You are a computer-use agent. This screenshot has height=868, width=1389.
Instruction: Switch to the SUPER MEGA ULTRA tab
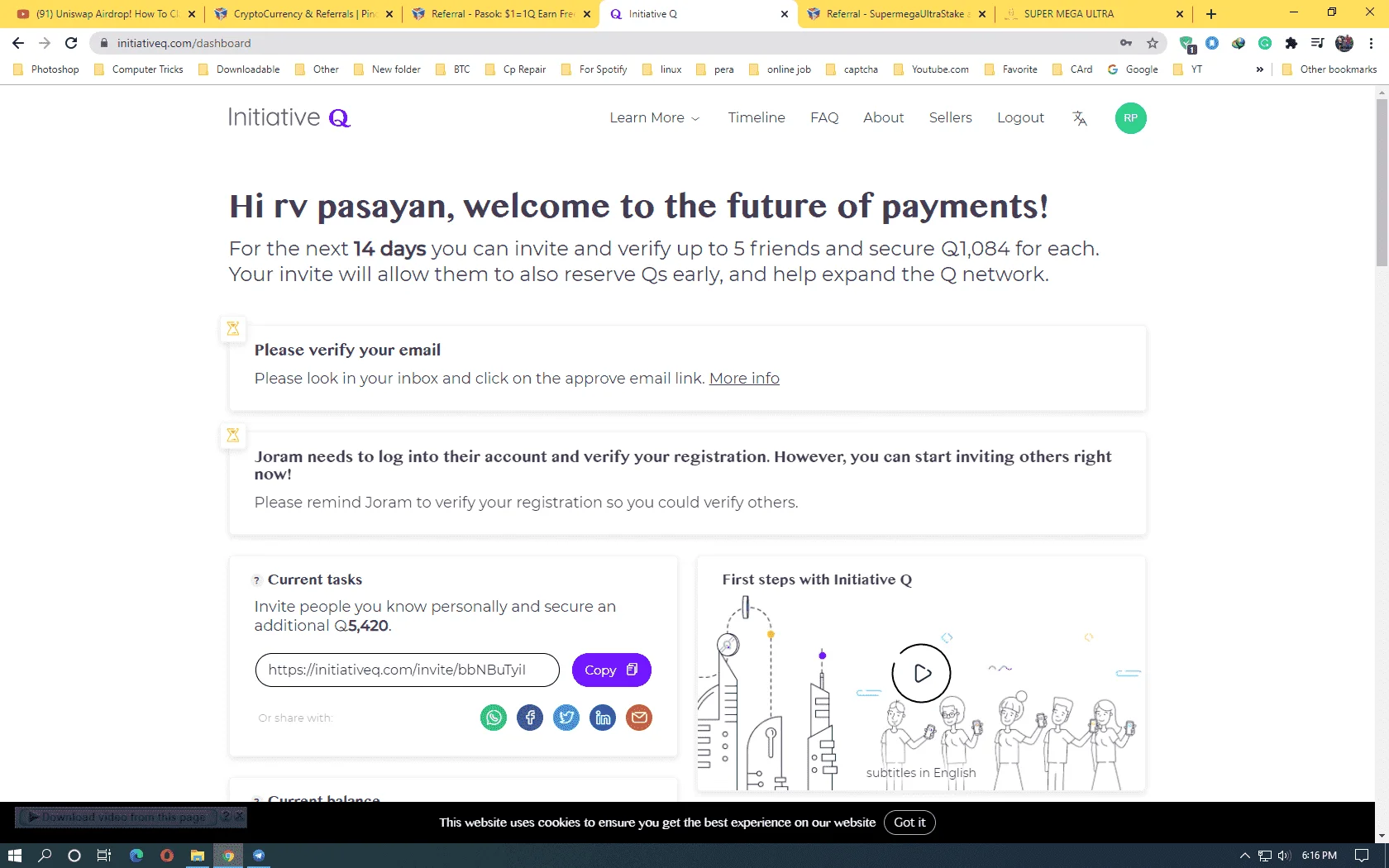tap(1094, 14)
